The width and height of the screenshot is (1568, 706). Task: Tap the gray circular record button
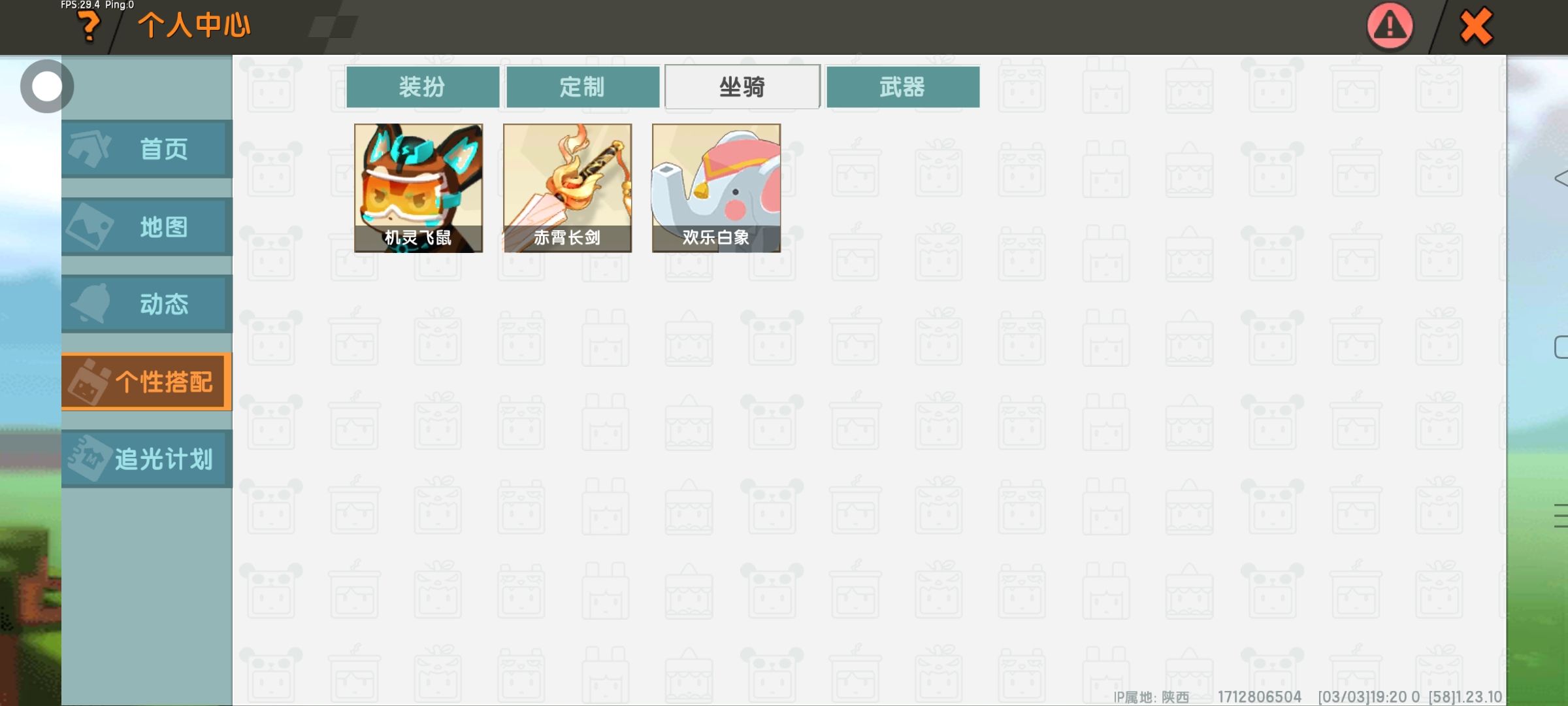[x=46, y=86]
